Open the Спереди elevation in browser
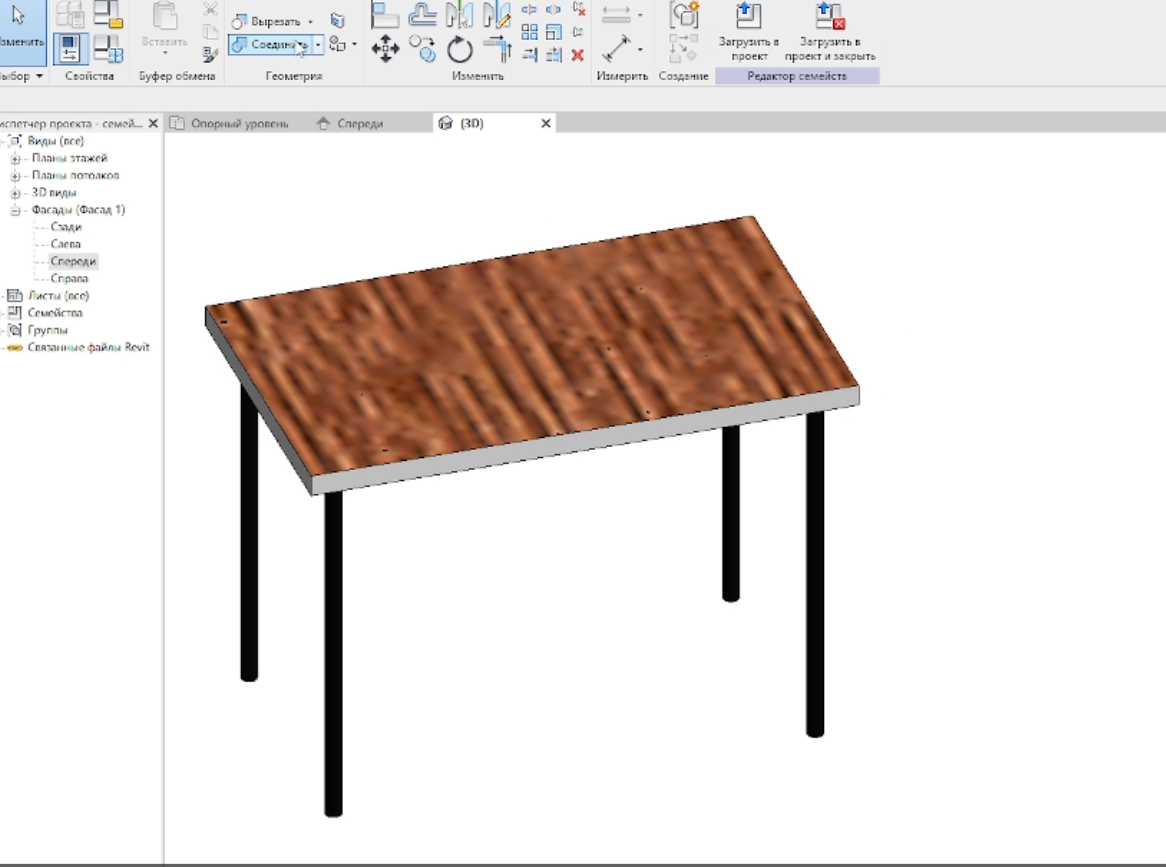This screenshot has width=1166, height=867. coord(73,261)
